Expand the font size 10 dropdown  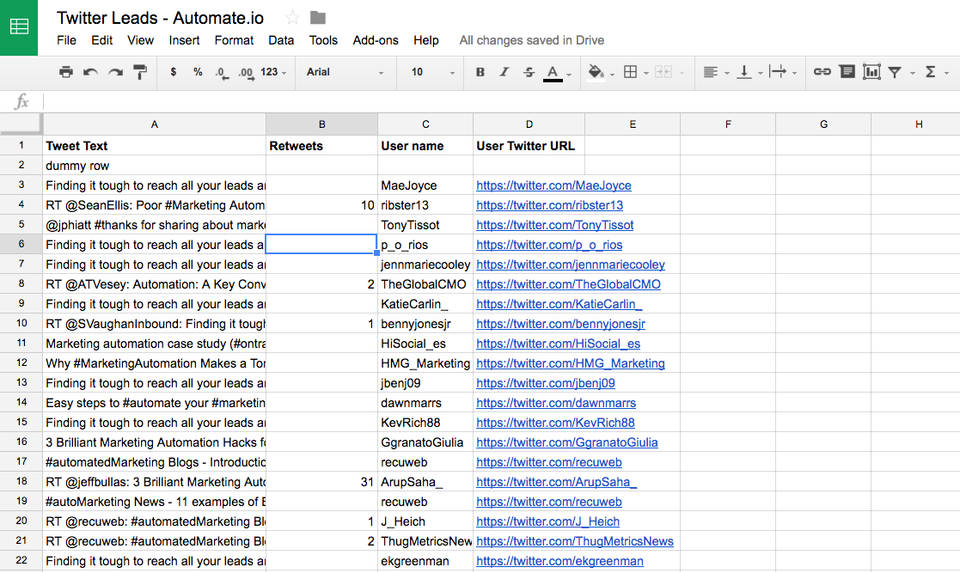432,72
